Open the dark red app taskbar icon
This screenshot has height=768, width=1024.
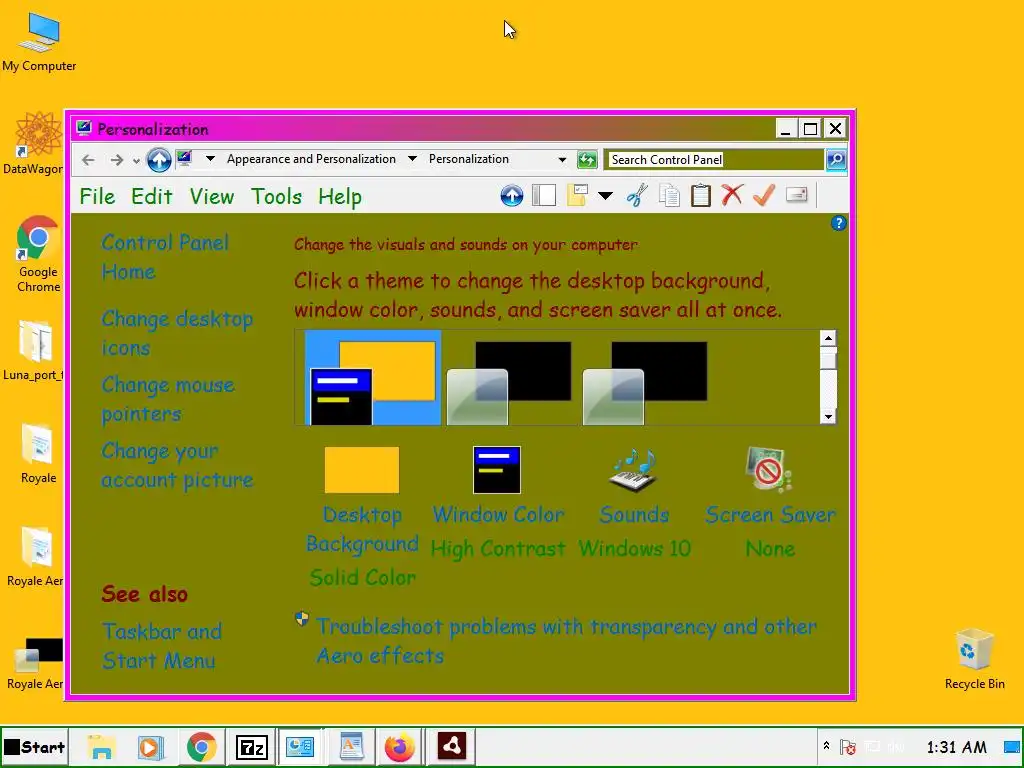click(x=451, y=746)
